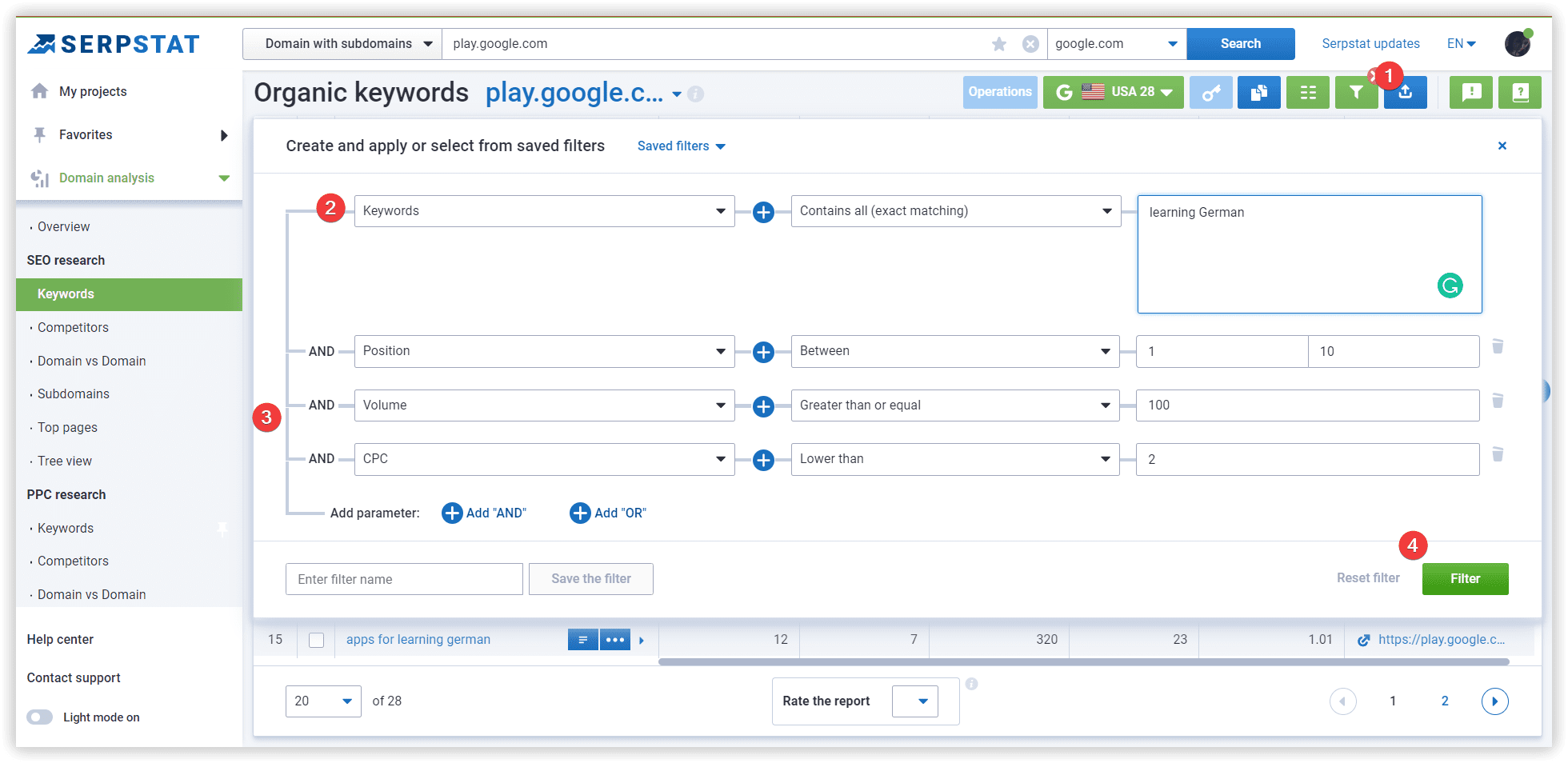
Task: Open google.com search engine dropdown
Action: coord(1117,44)
